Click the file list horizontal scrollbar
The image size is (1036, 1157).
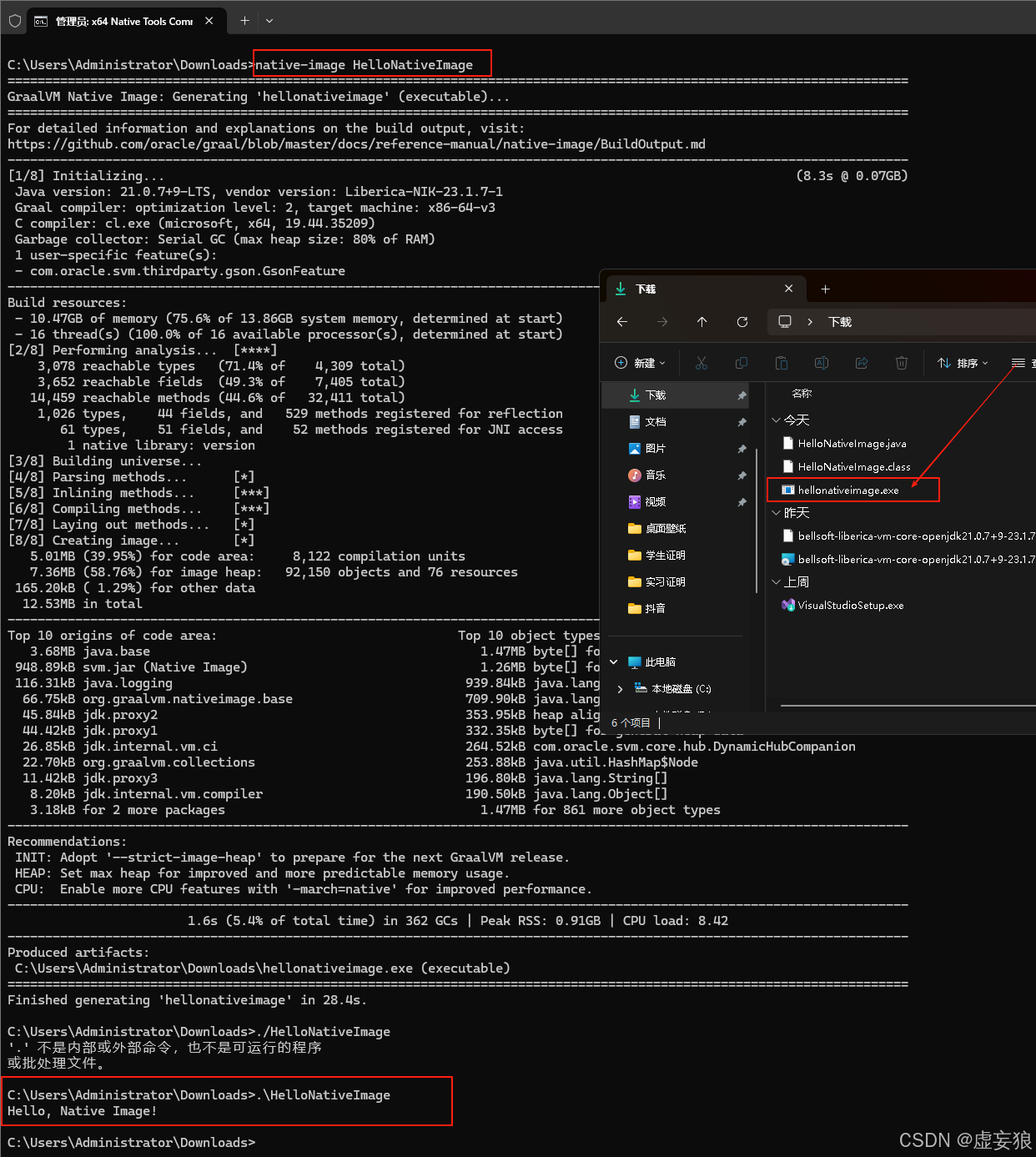(908, 706)
